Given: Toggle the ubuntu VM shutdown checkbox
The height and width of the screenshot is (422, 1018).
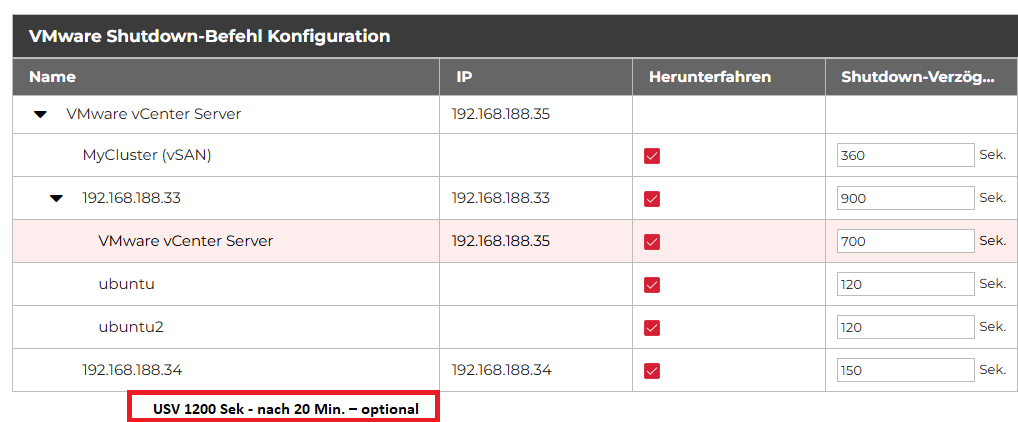Looking at the screenshot, I should point(652,285).
